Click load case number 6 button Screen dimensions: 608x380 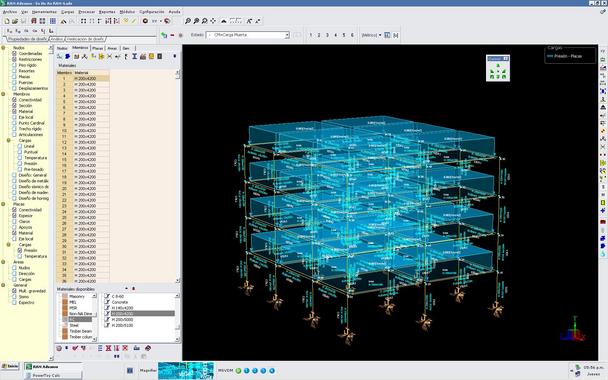[352, 35]
